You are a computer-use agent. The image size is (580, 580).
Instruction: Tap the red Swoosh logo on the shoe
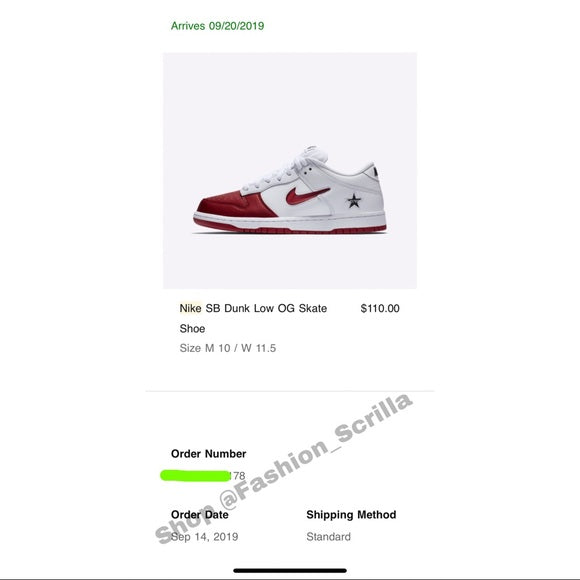(307, 195)
